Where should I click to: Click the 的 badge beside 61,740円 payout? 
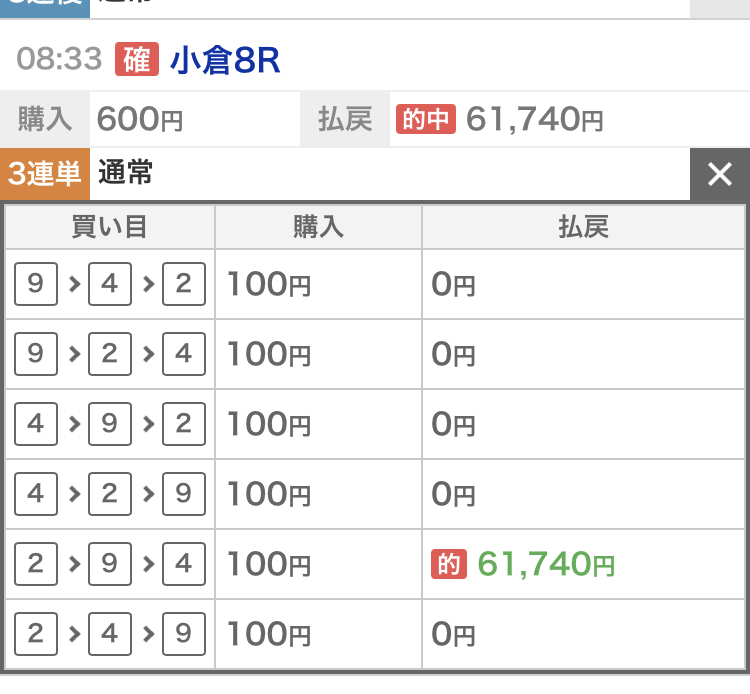[x=449, y=565]
